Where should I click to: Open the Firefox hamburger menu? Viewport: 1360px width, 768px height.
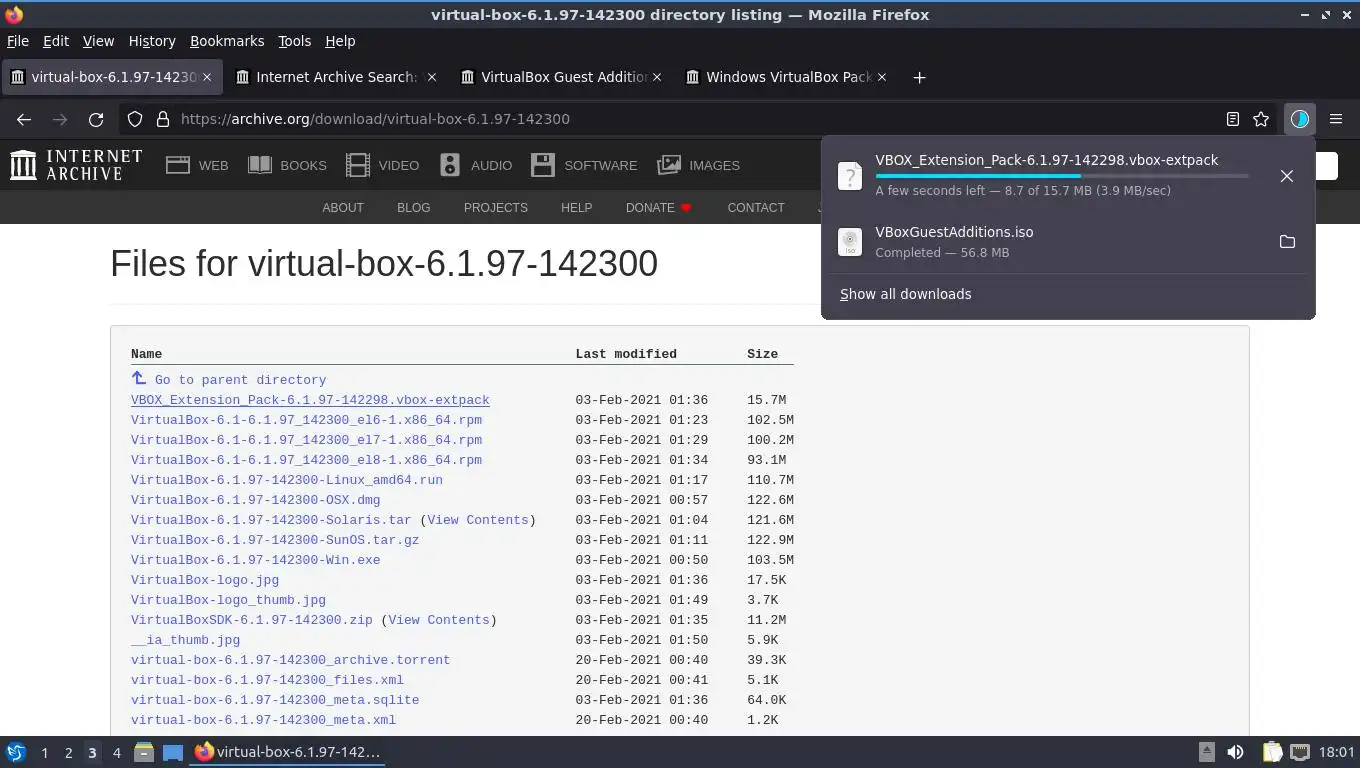[1336, 119]
